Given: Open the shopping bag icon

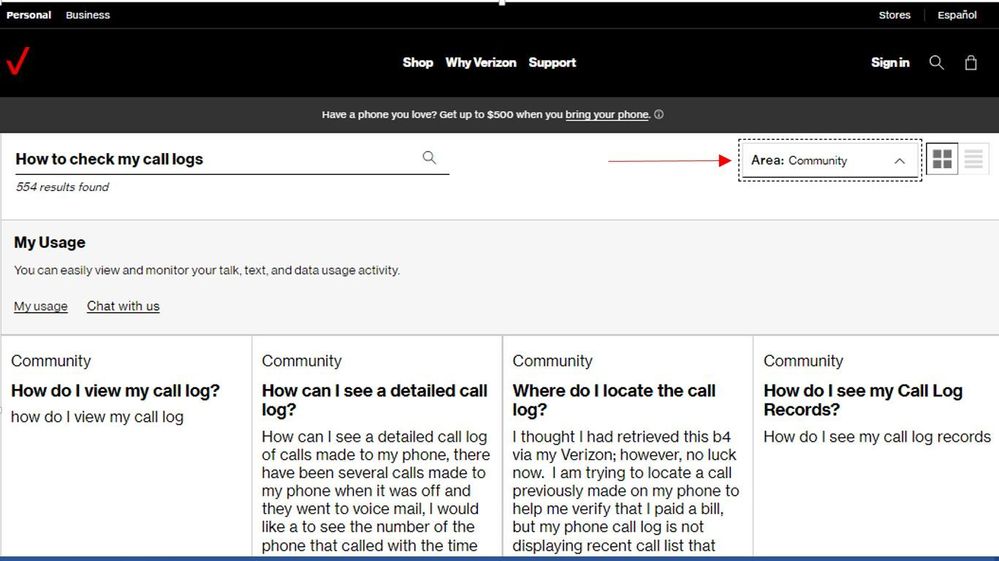Looking at the screenshot, I should pos(970,62).
